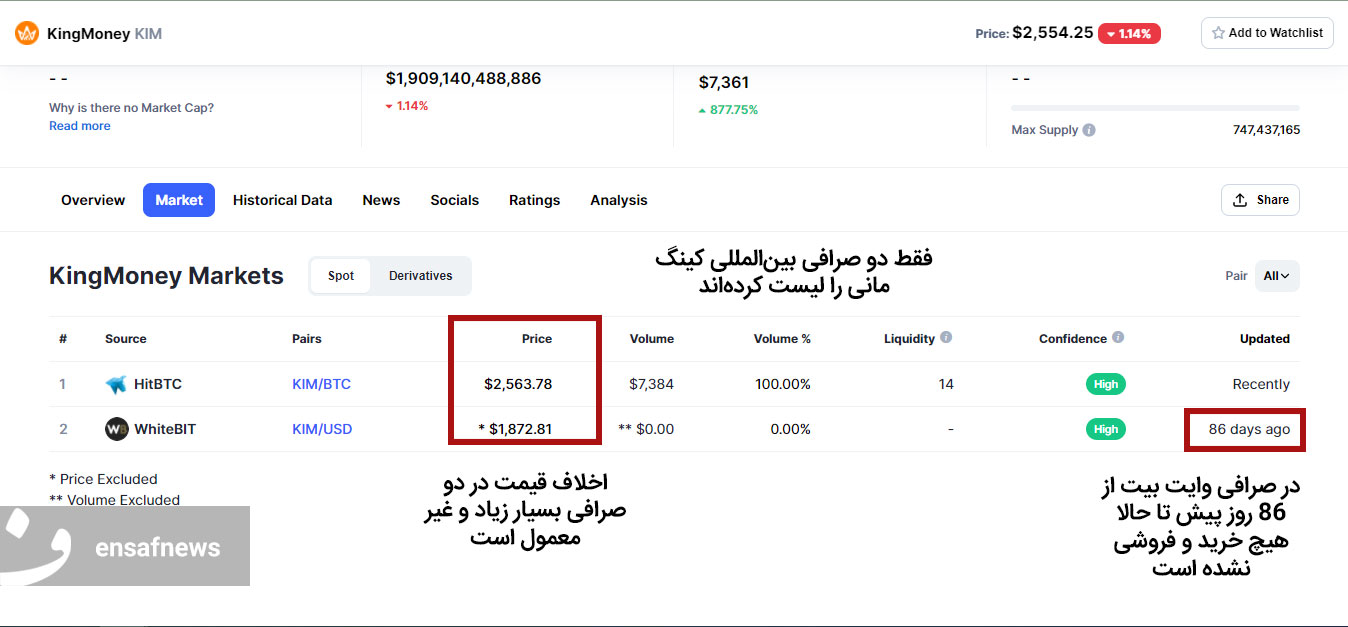Open the KIM/USD pair link
The width and height of the screenshot is (1348, 627).
(322, 429)
